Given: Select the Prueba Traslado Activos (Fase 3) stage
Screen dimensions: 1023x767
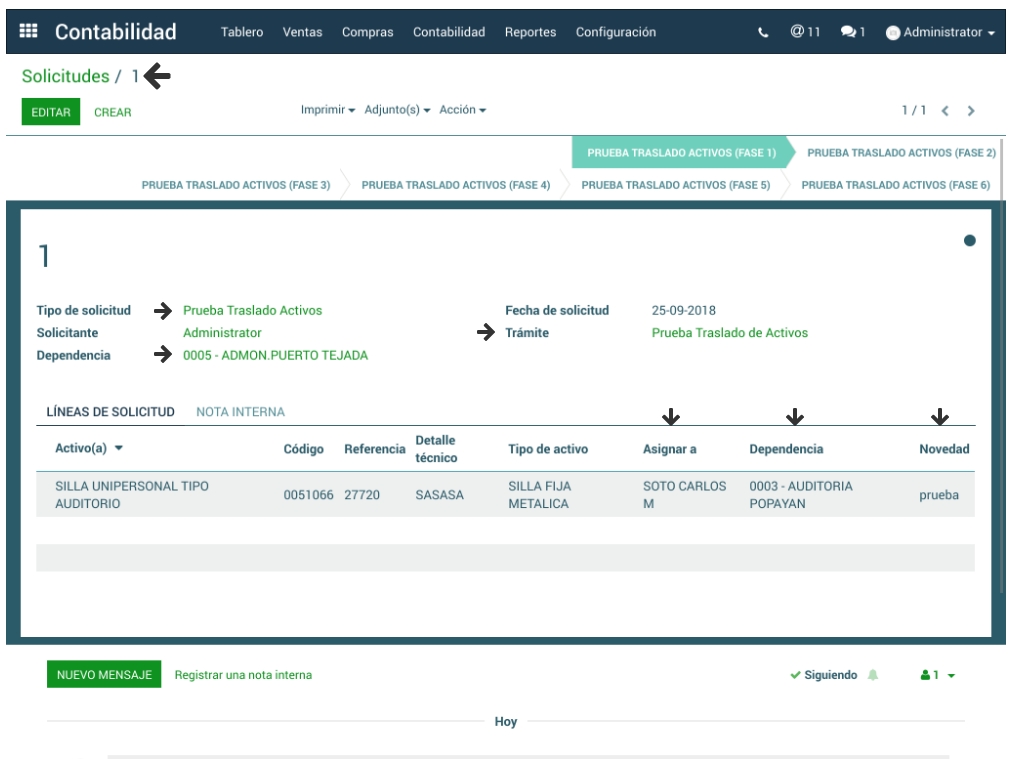Looking at the screenshot, I should pos(236,185).
